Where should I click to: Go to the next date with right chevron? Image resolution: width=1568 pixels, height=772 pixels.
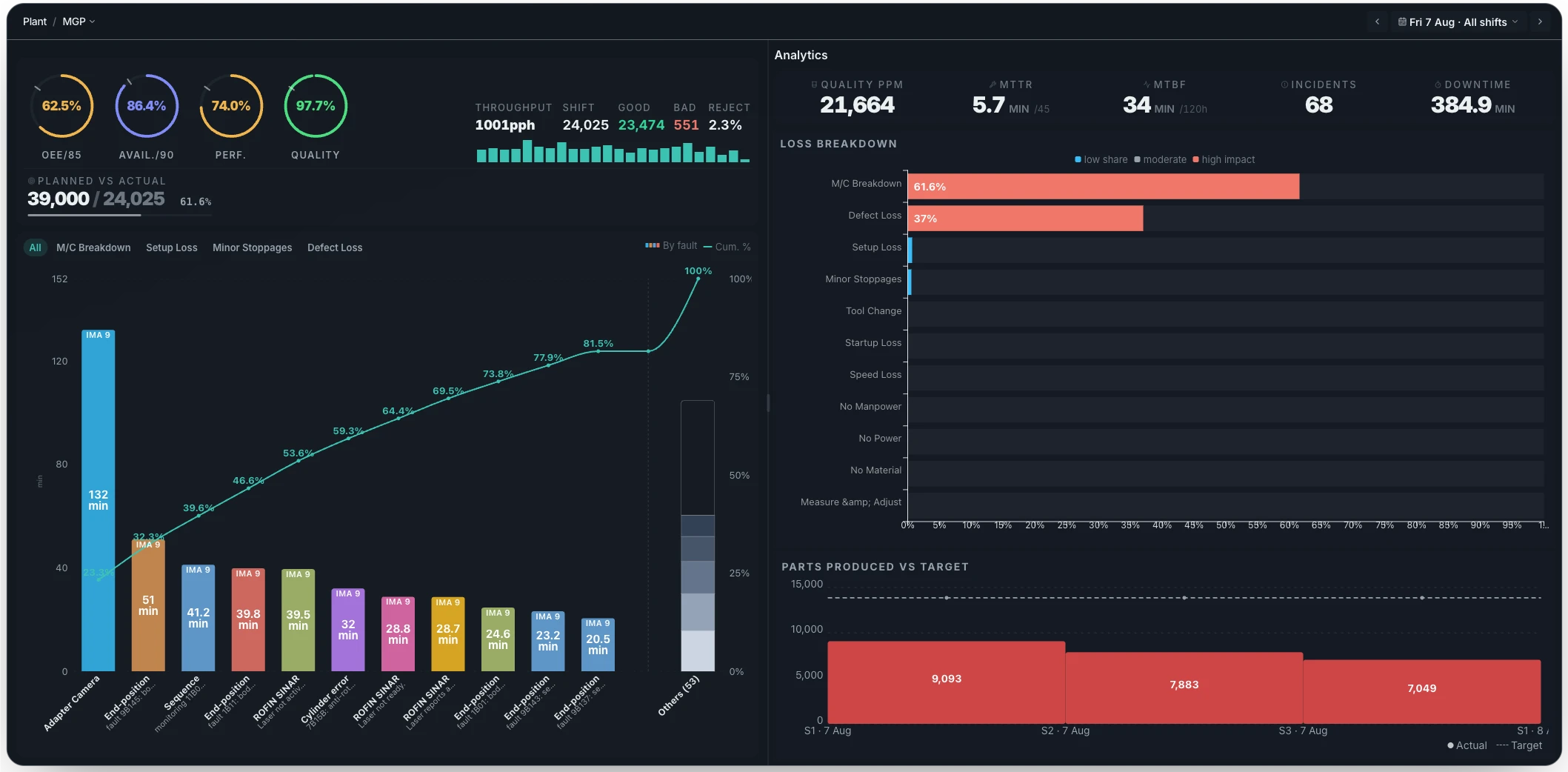pos(1540,22)
